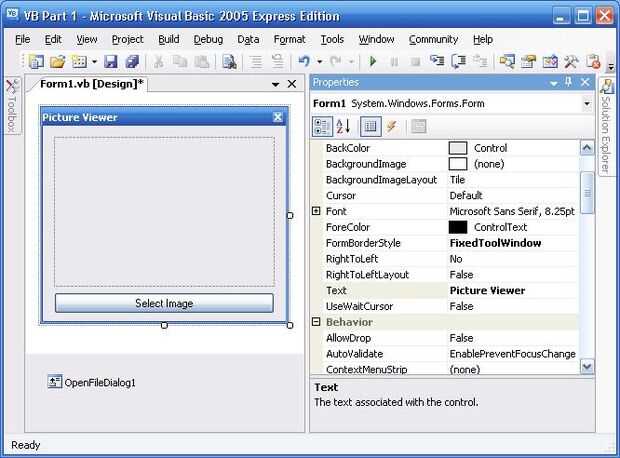Click the Paste clipboard icon
Screen dimensions: 620x458
tap(202, 62)
